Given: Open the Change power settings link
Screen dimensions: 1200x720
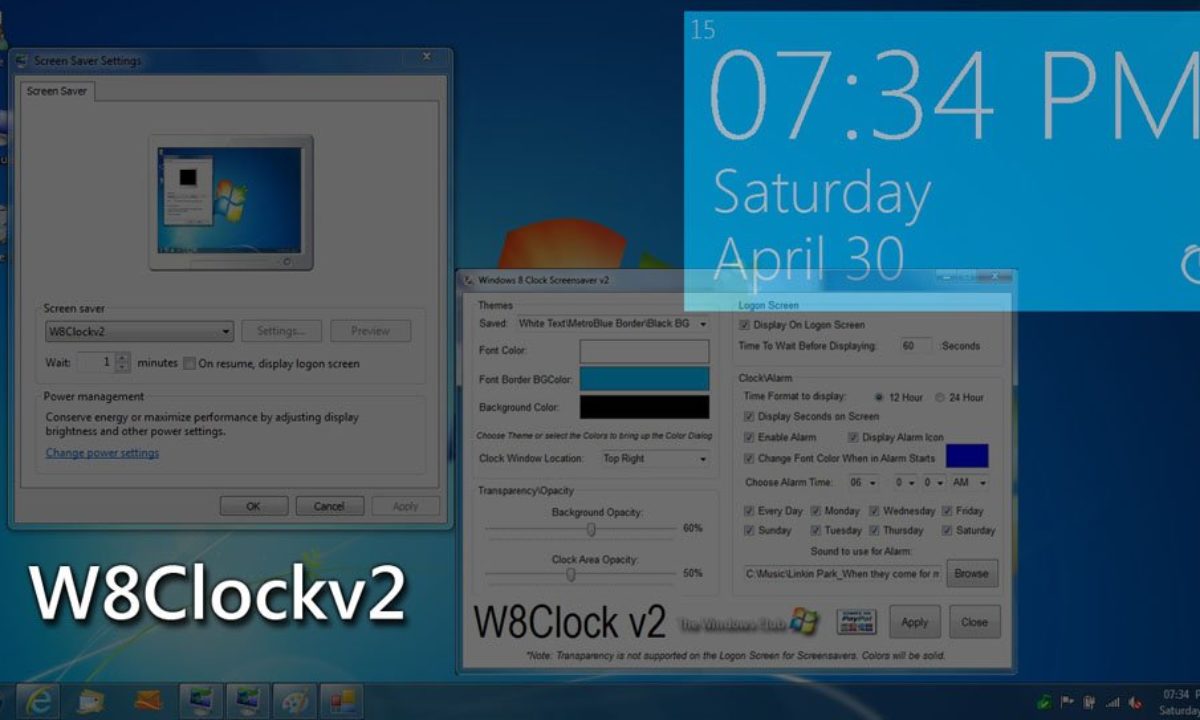Looking at the screenshot, I should click(102, 453).
